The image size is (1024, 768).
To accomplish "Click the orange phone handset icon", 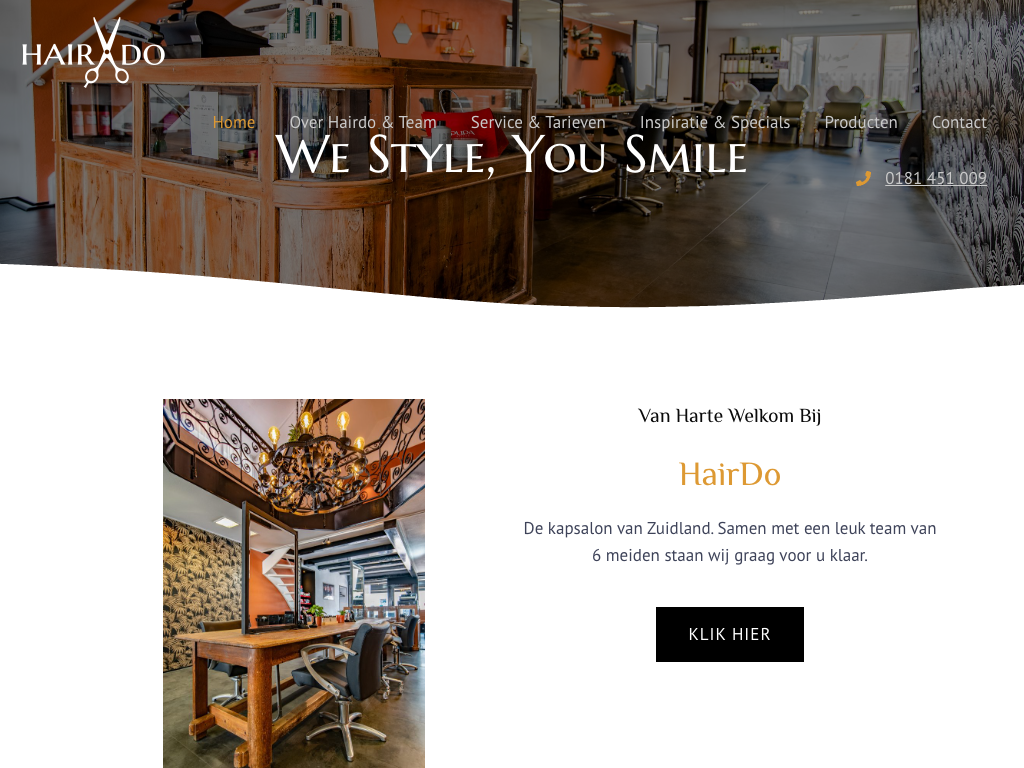I will point(863,178).
